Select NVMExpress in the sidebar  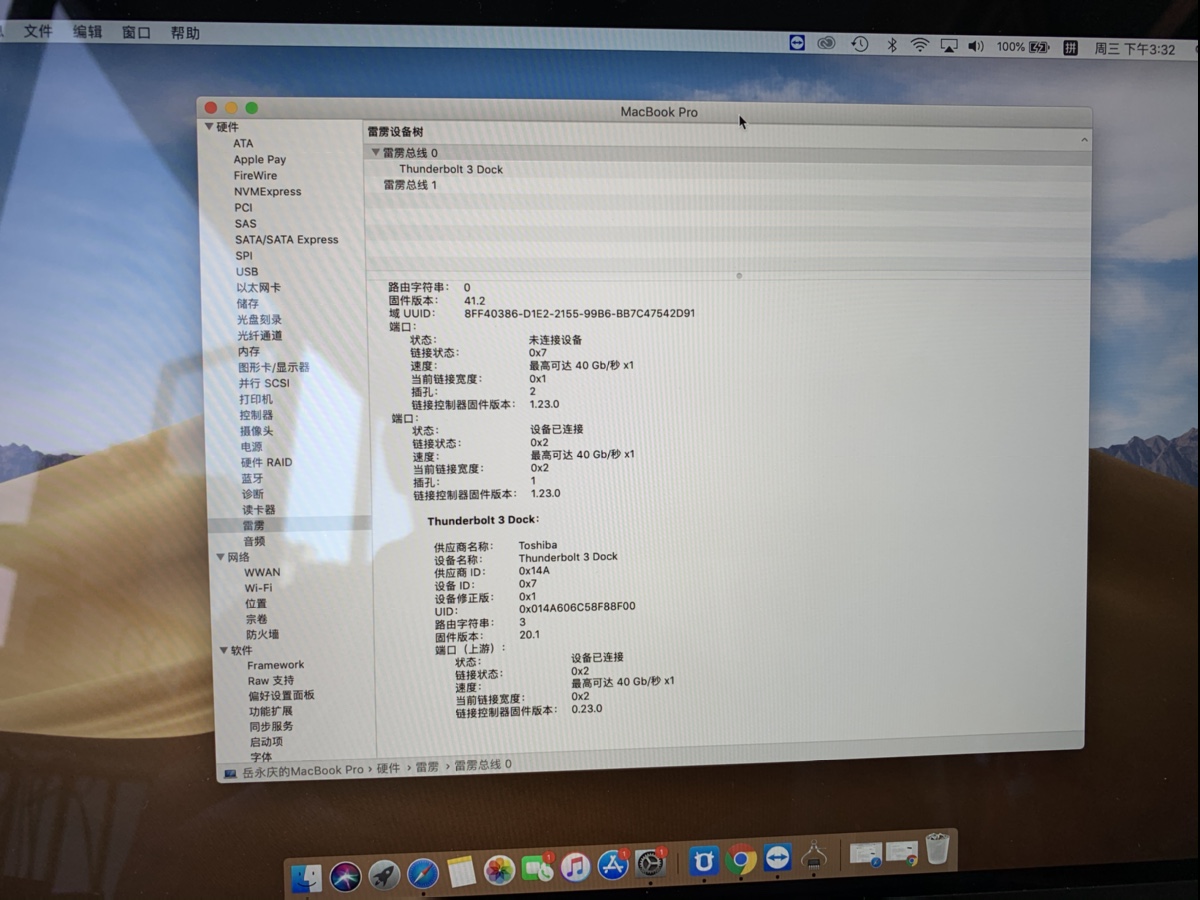point(268,191)
